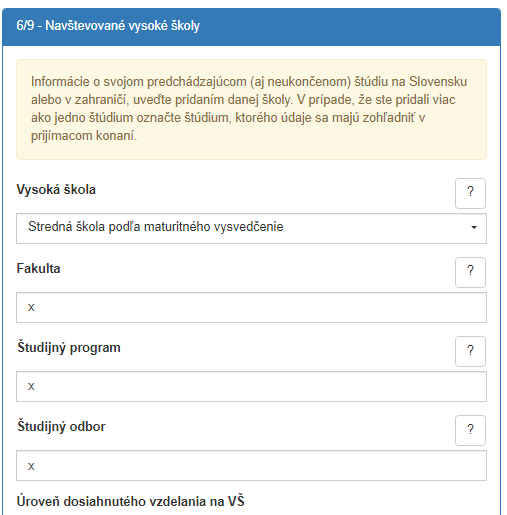Click the 'x' value inside Fakulta field
Viewport: 507px width, 515px height.
[31, 307]
